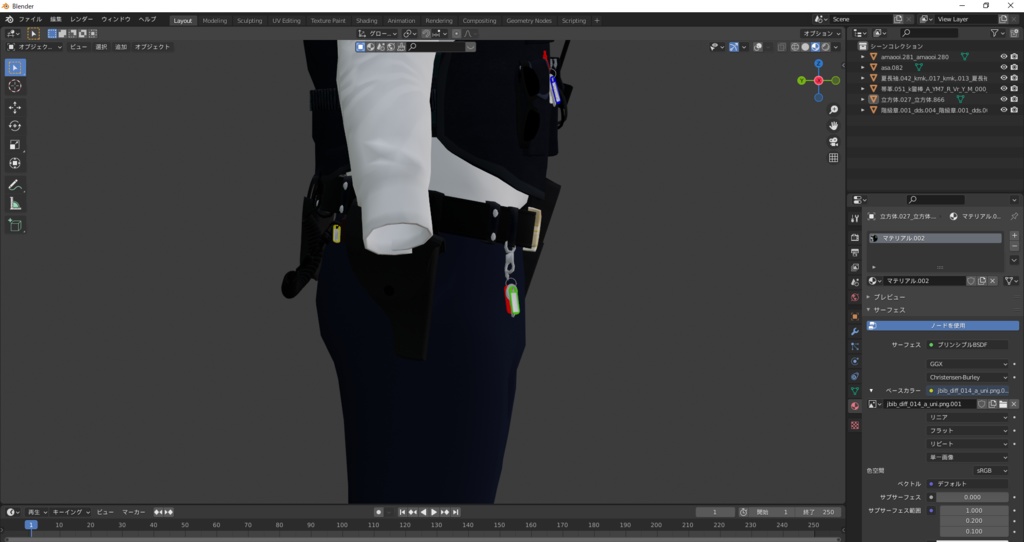Pick the Rotate tool in toolbar
This screenshot has width=1024, height=542.
(x=15, y=126)
